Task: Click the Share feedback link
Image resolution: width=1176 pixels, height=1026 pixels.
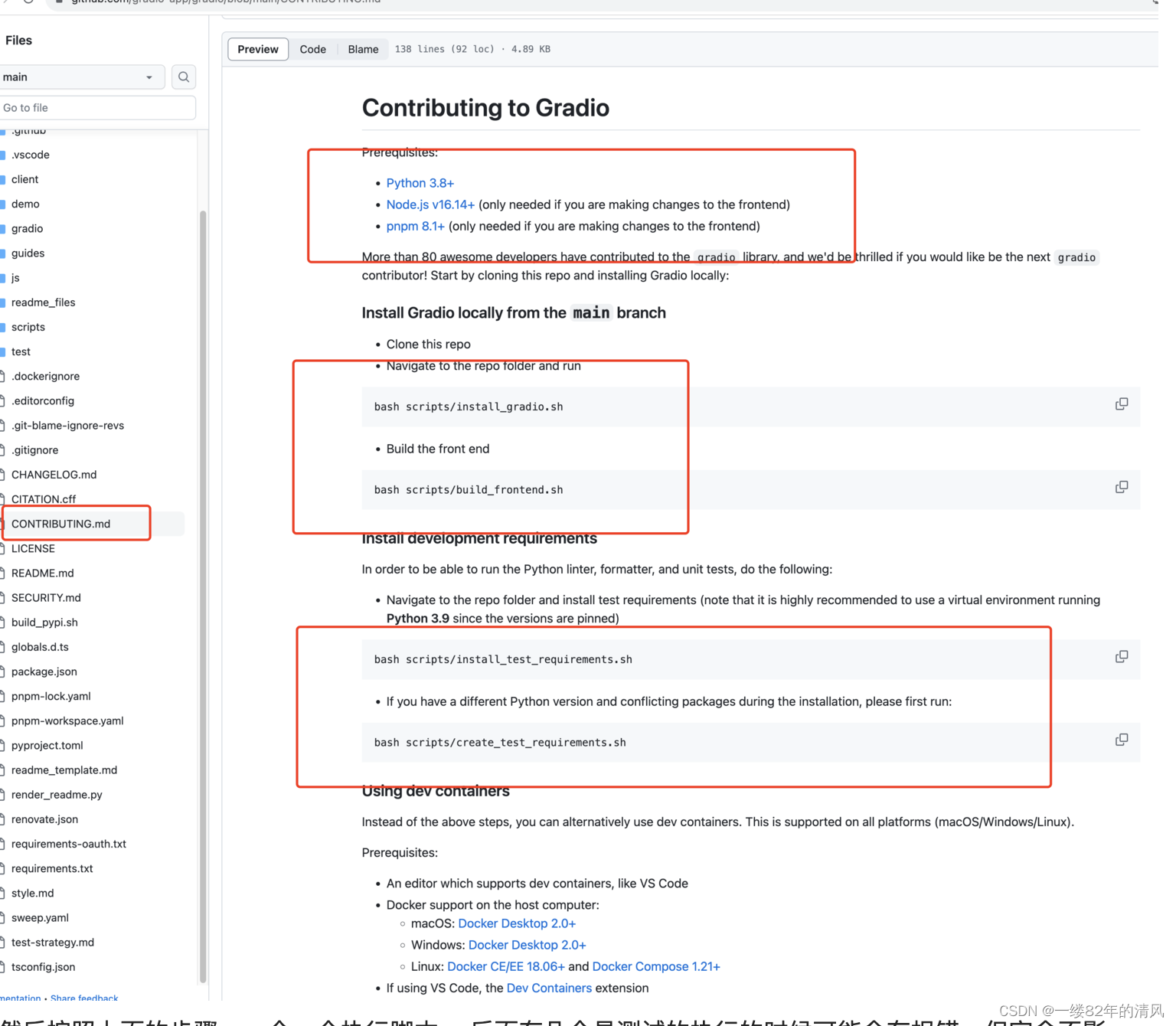Action: click(x=84, y=998)
